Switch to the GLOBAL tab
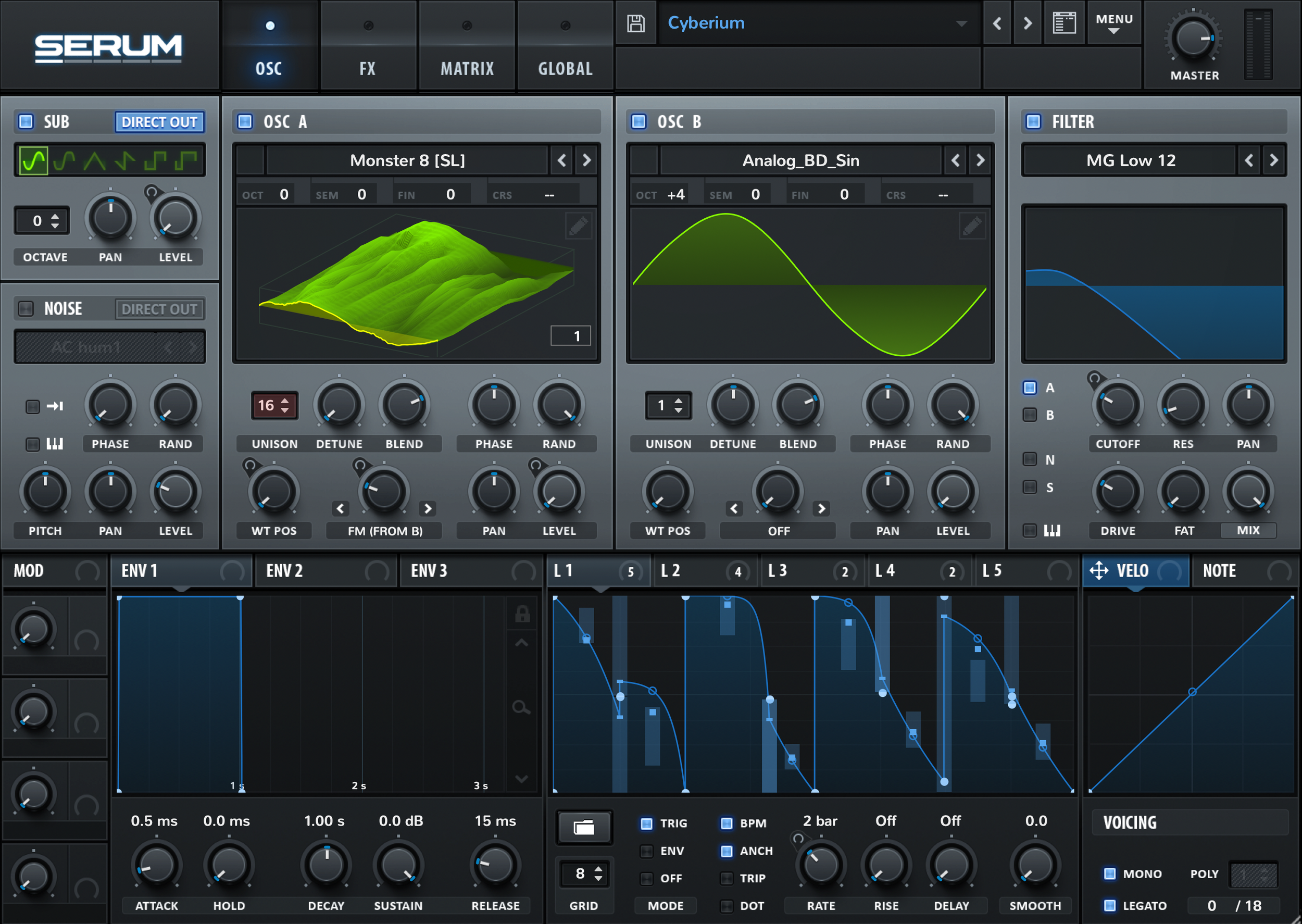Screen dimensions: 1302x924 click(566, 45)
